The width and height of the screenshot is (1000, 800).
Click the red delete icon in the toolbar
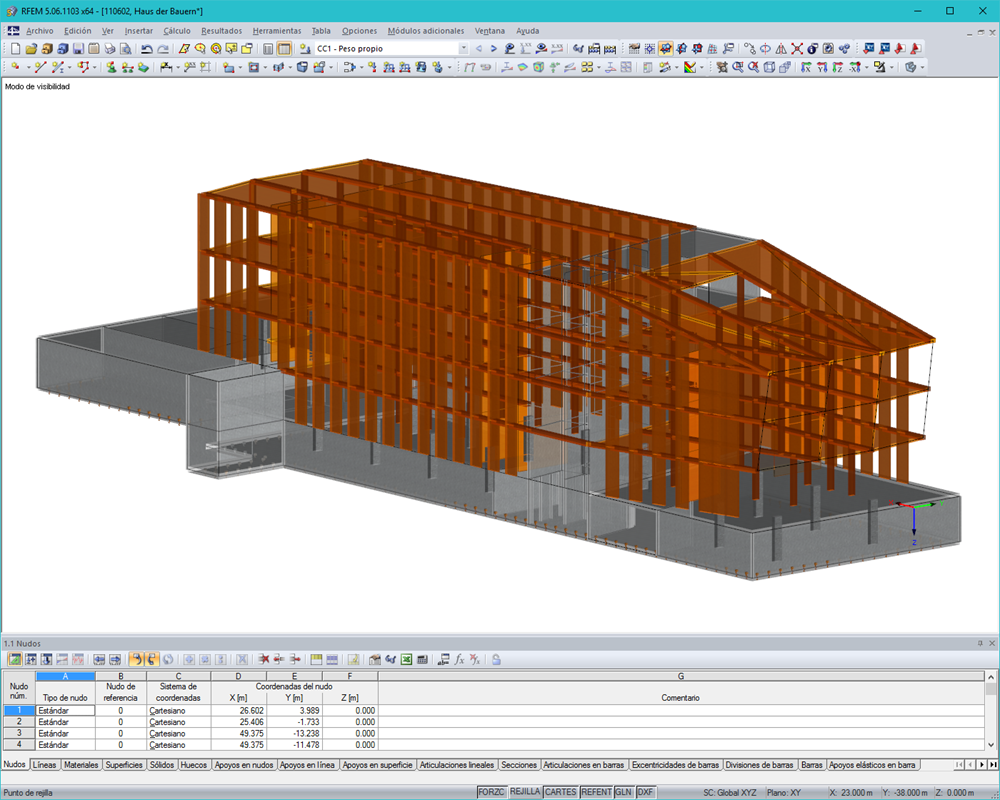pos(265,659)
